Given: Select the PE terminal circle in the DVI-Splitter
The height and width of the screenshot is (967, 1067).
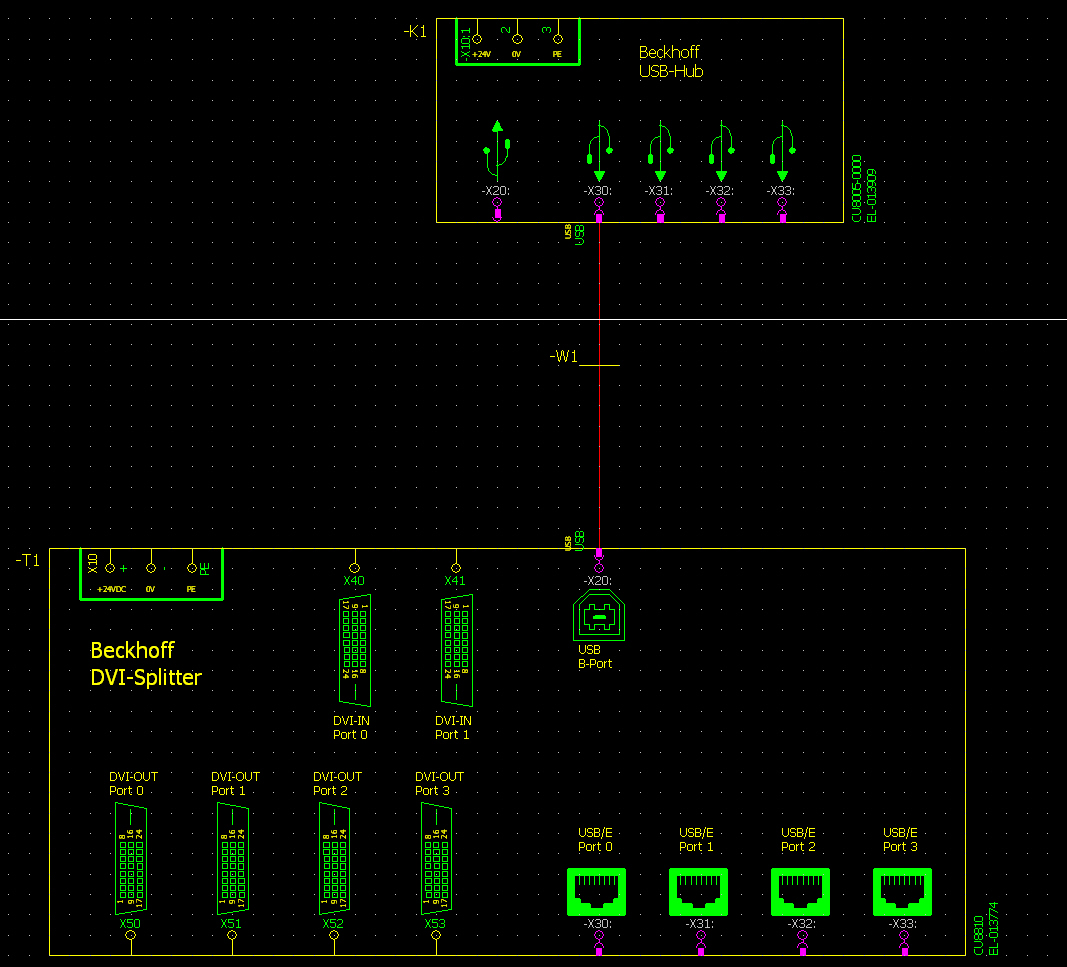Looking at the screenshot, I should point(192,568).
